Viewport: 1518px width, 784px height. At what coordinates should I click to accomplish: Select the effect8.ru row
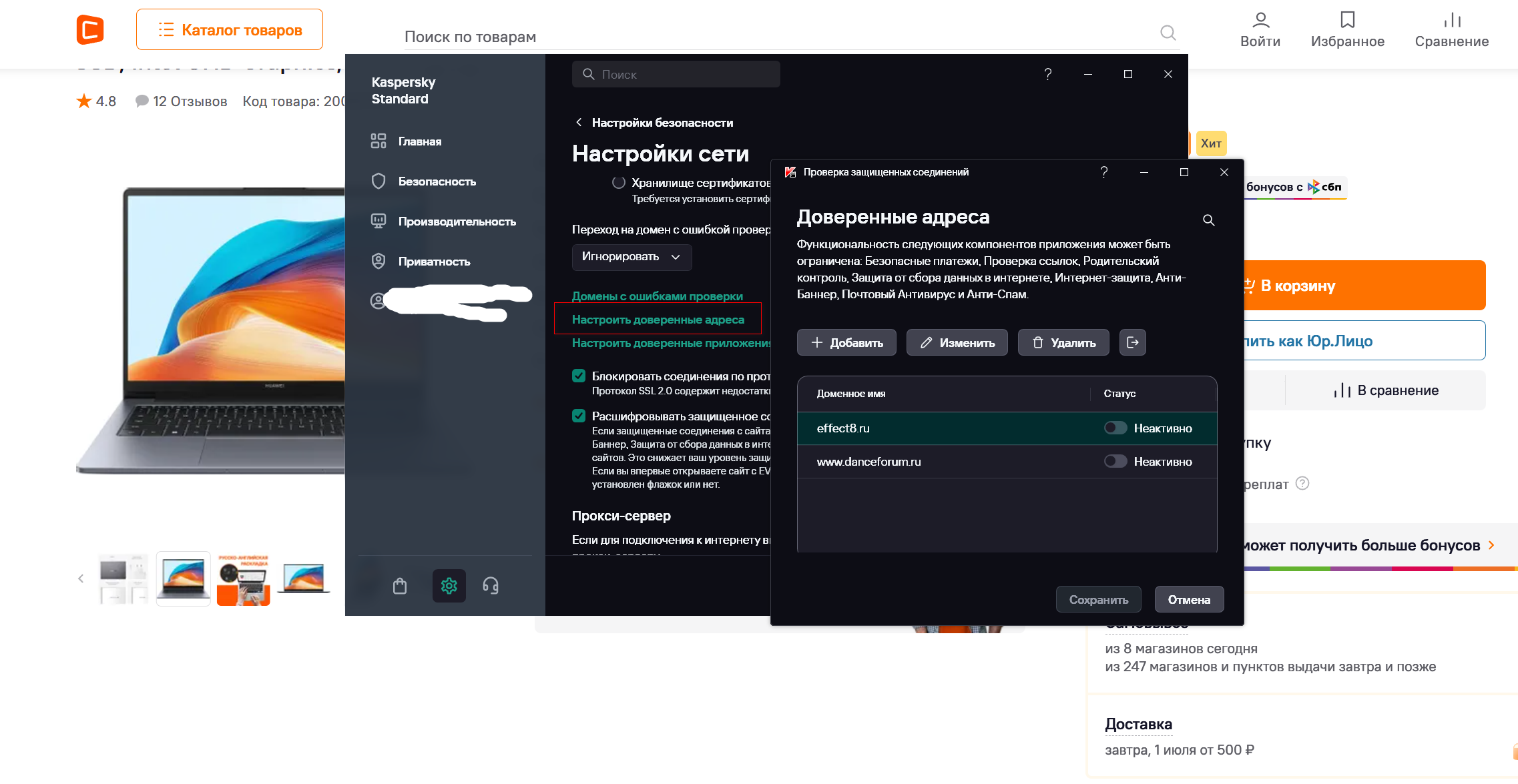1007,428
